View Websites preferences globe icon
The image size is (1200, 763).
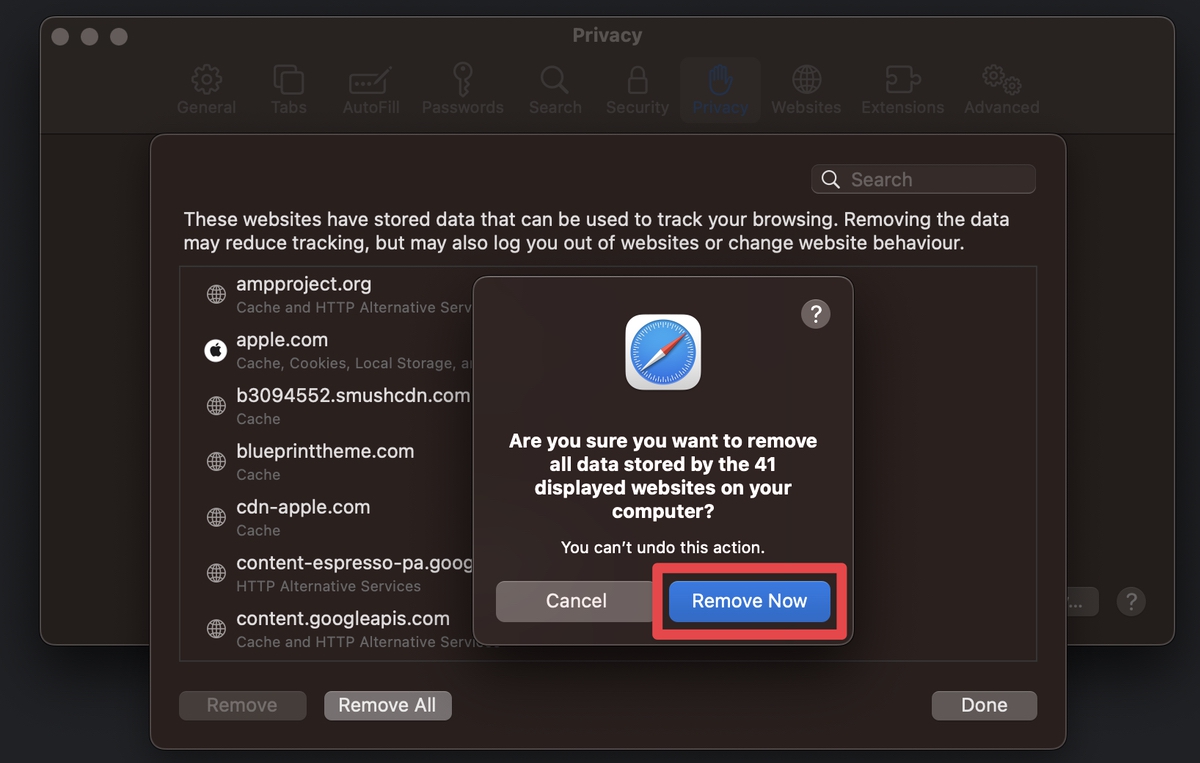806,90
